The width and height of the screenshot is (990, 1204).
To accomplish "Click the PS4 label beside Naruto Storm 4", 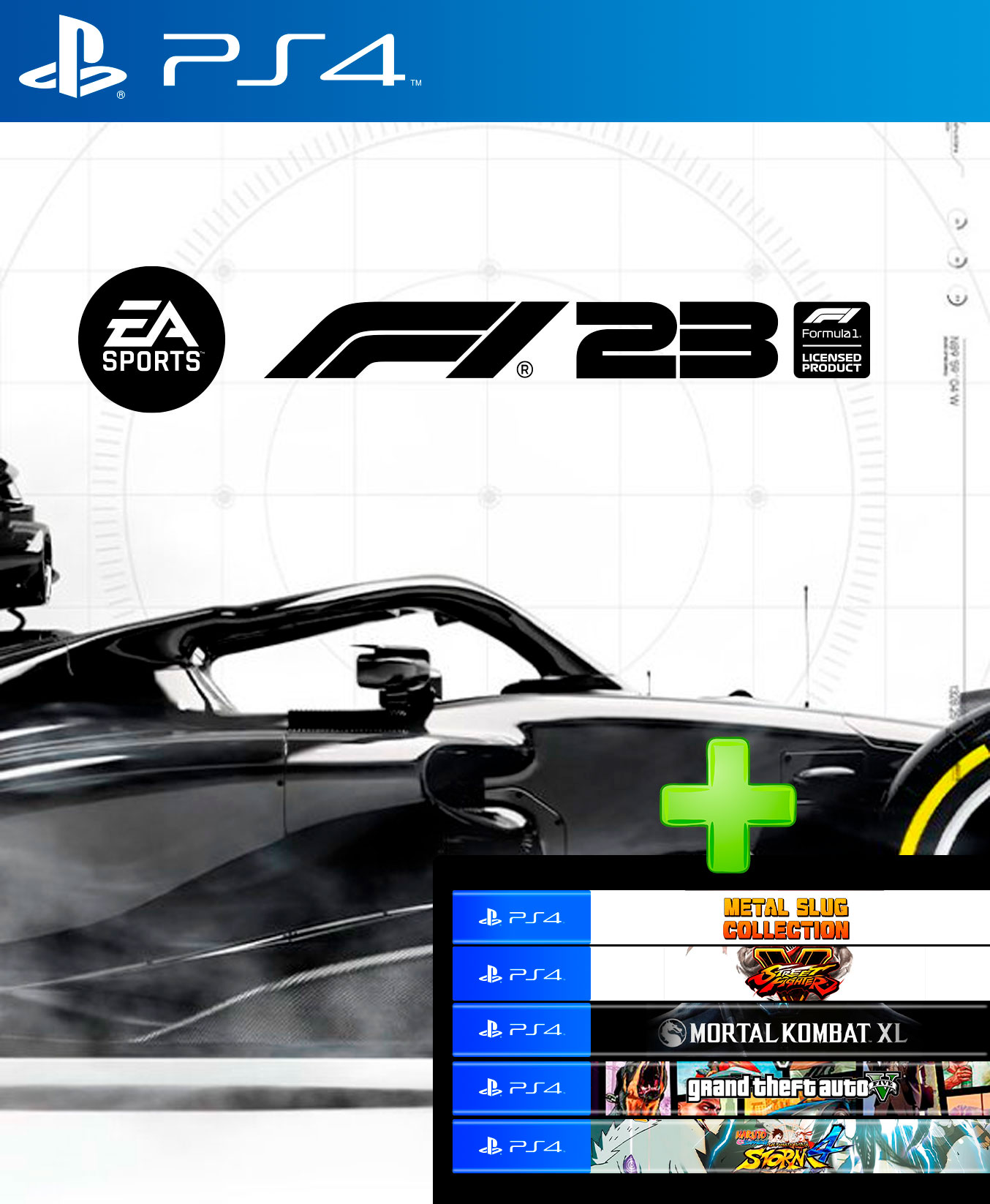I will (521, 1146).
